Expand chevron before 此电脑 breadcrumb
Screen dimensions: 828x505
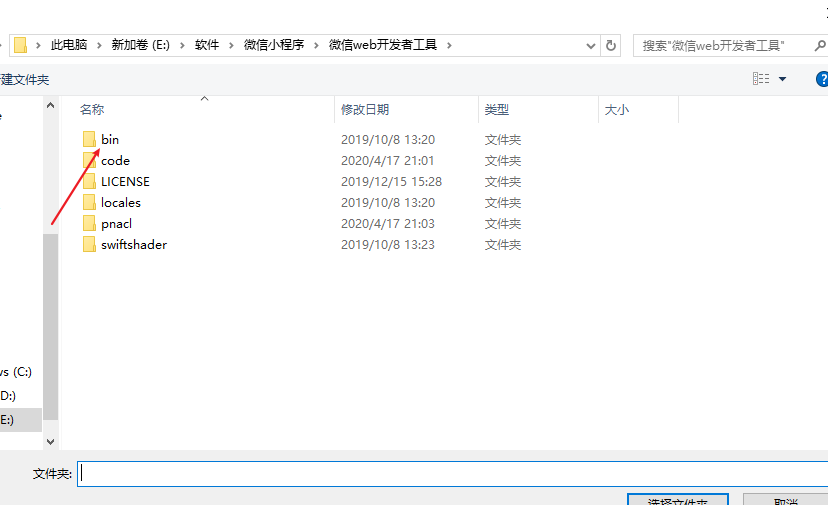38,45
